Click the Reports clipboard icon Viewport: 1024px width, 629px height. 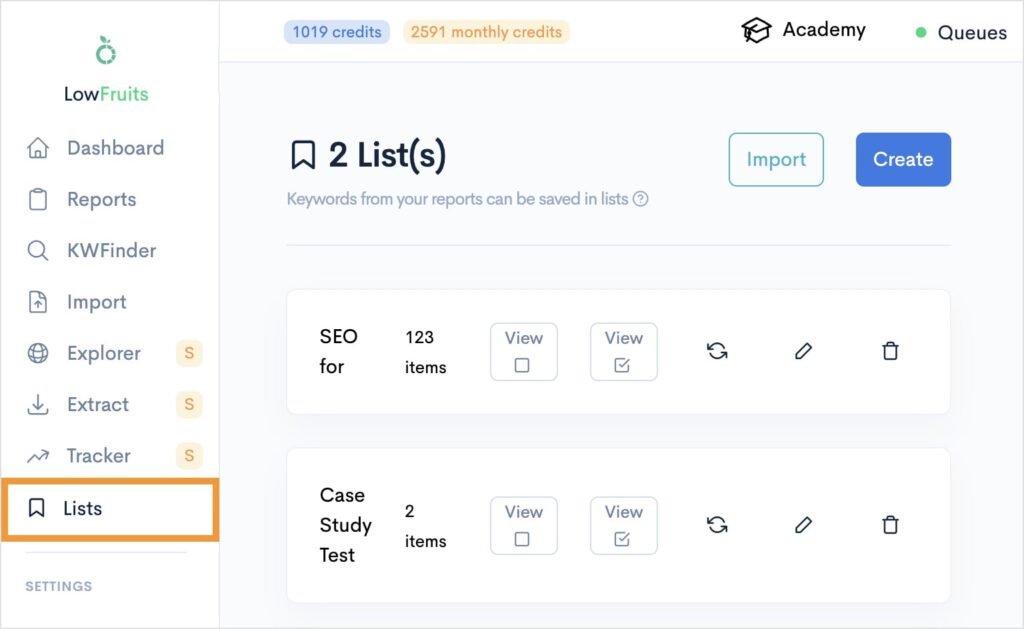37,199
